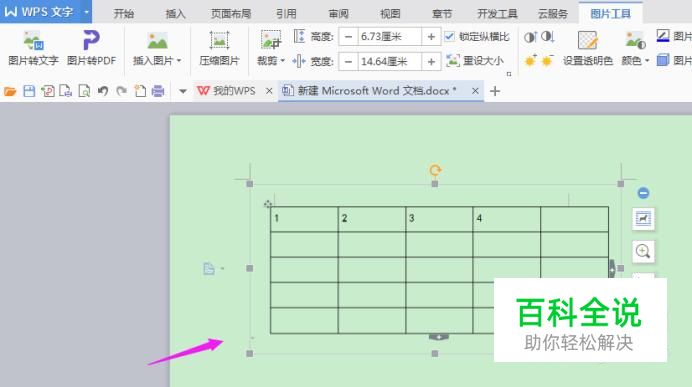Open the WPS 文字 application menu dropdown
This screenshot has height=387, width=692.
pos(86,12)
